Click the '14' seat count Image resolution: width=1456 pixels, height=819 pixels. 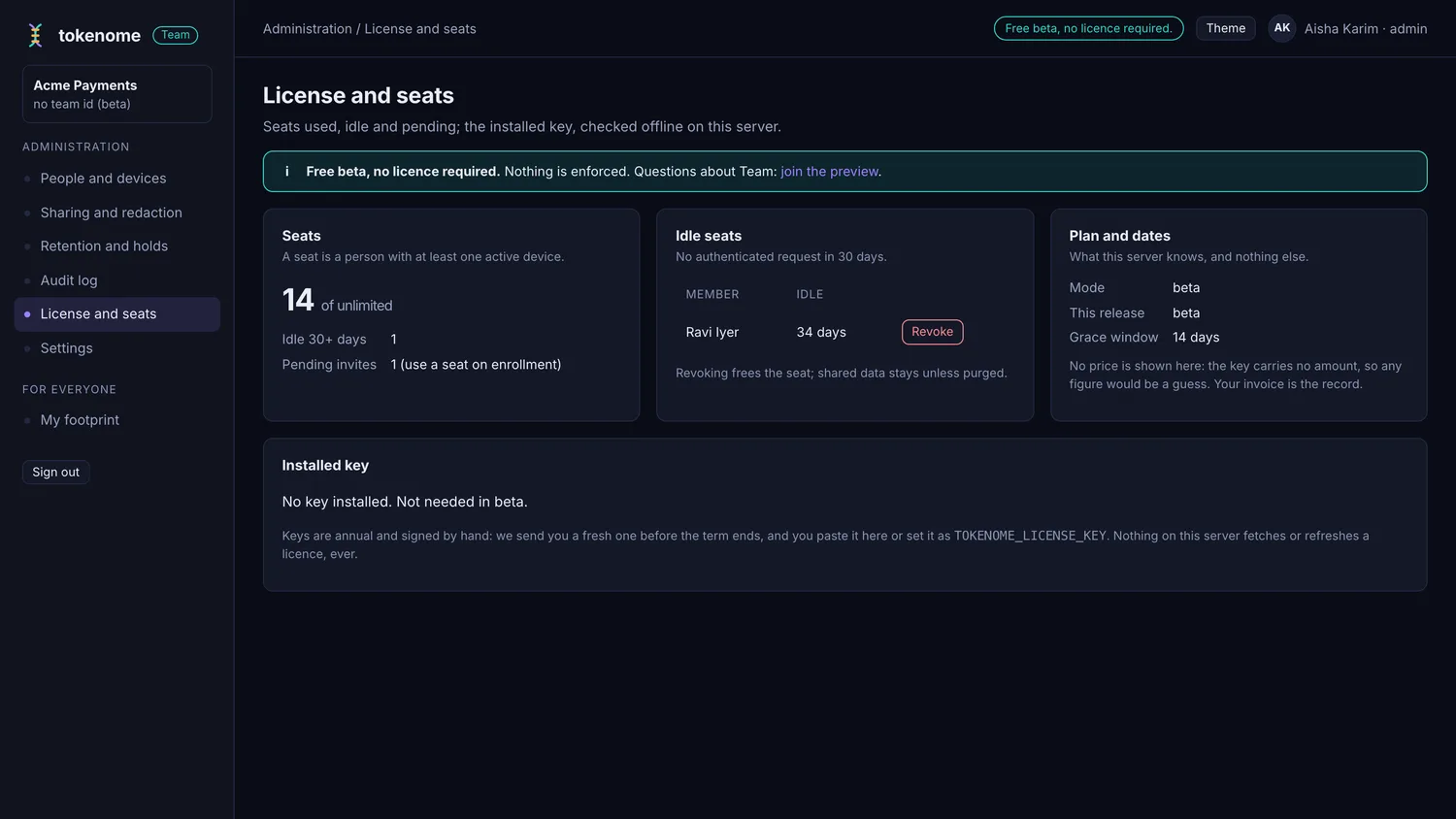pyautogui.click(x=298, y=301)
